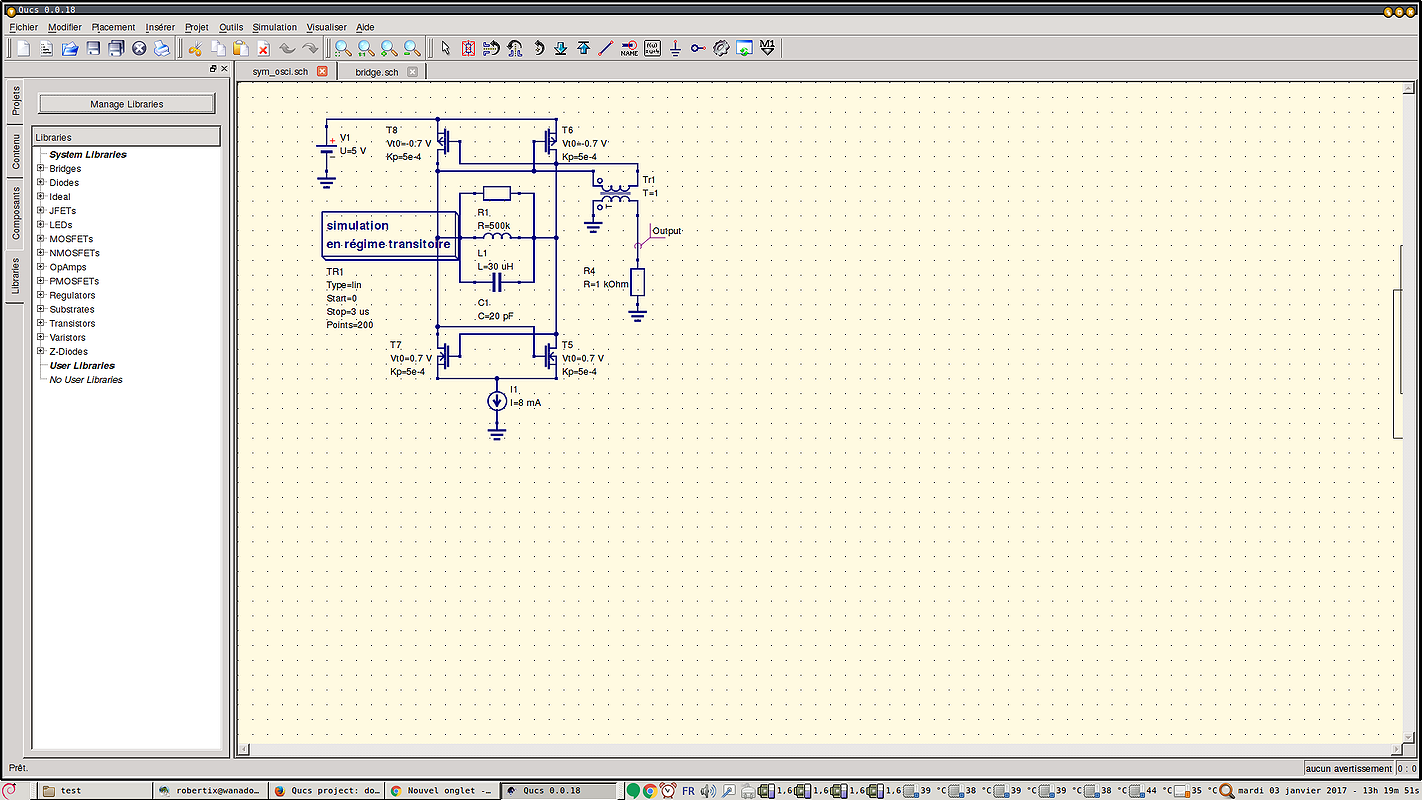Image resolution: width=1422 pixels, height=800 pixels.
Task: Copy selected elements
Action: point(218,48)
